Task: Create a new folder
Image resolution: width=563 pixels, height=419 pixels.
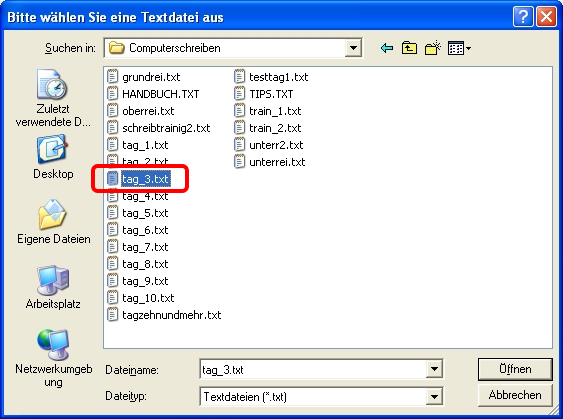Action: point(433,48)
